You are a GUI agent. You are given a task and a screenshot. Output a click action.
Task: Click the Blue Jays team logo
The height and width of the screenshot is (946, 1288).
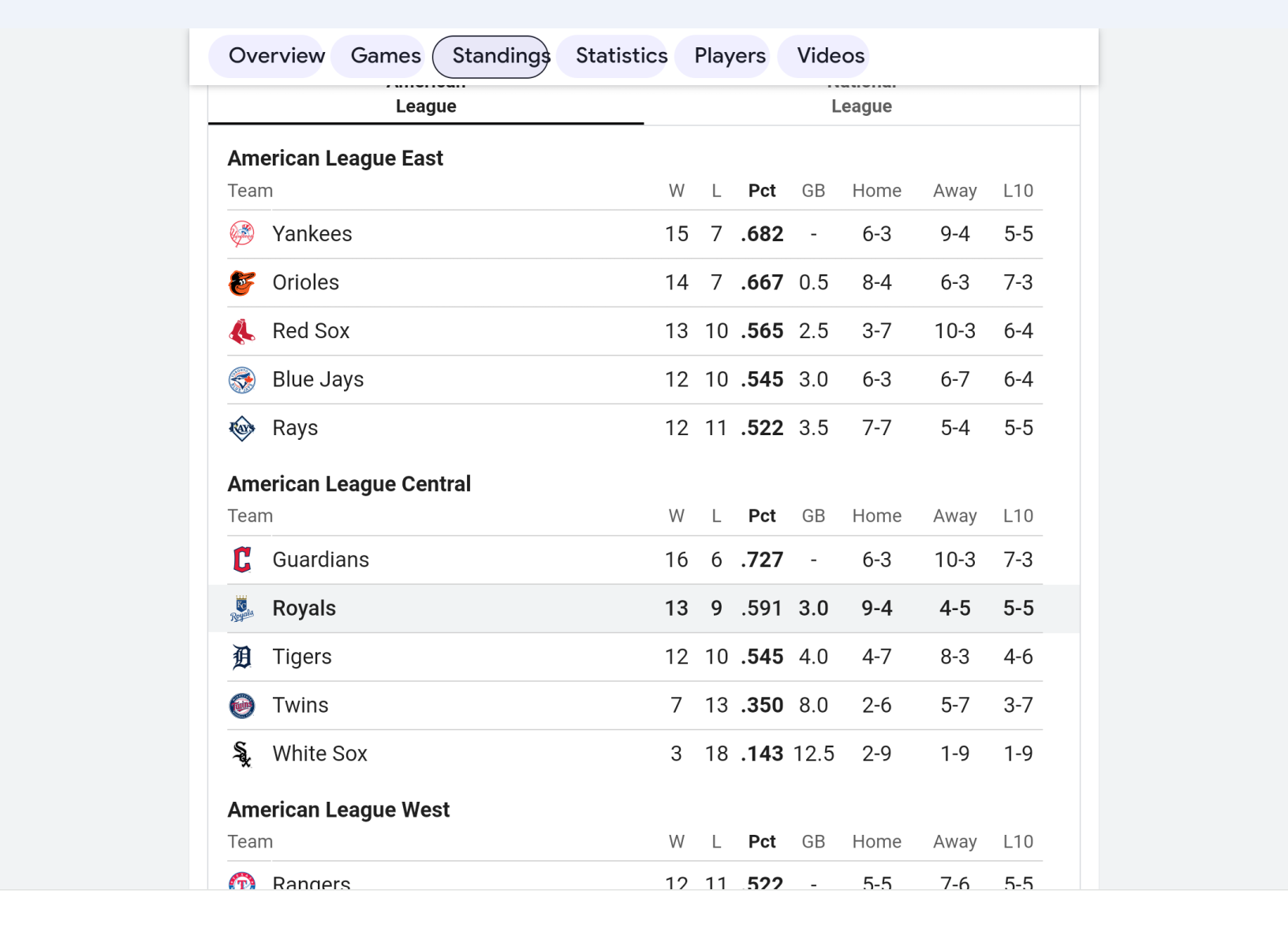[x=242, y=380]
